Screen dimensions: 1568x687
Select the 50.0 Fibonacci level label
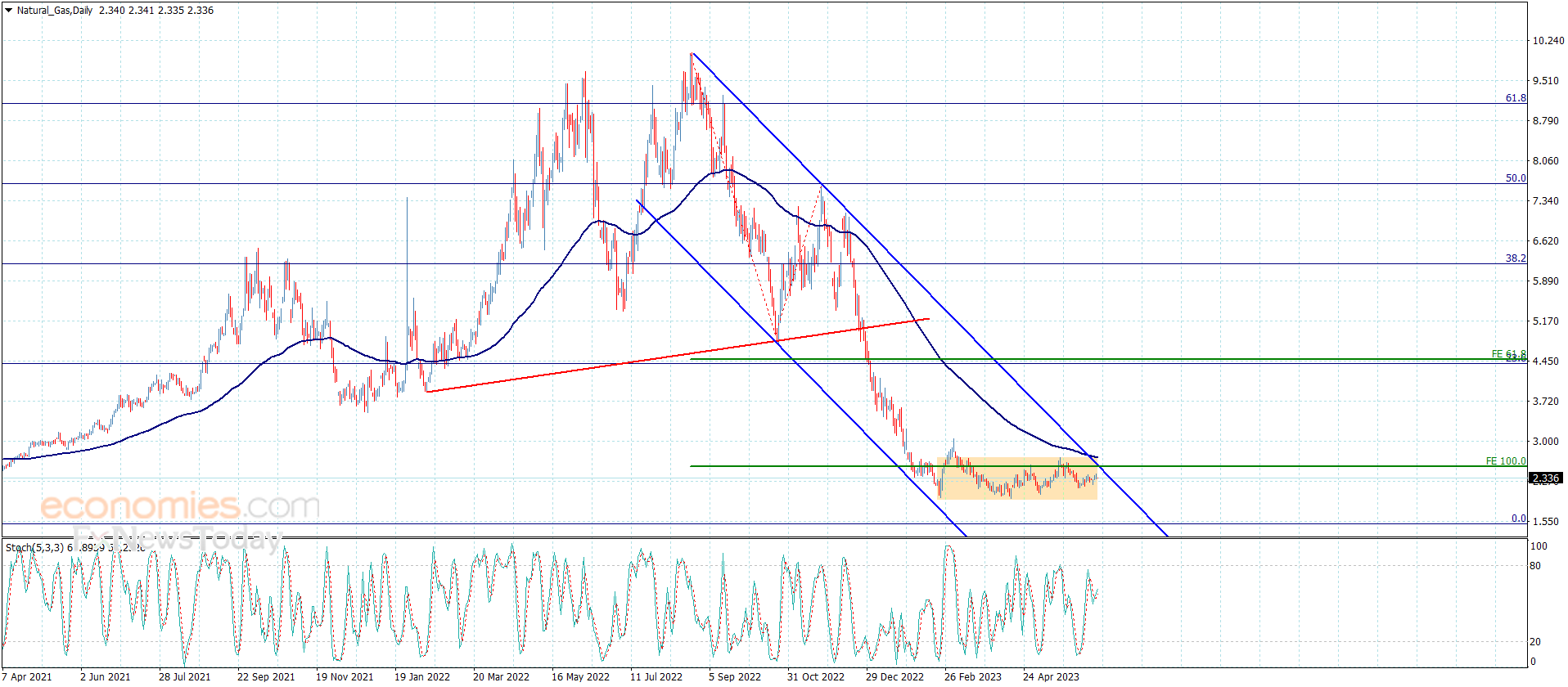coord(1516,178)
